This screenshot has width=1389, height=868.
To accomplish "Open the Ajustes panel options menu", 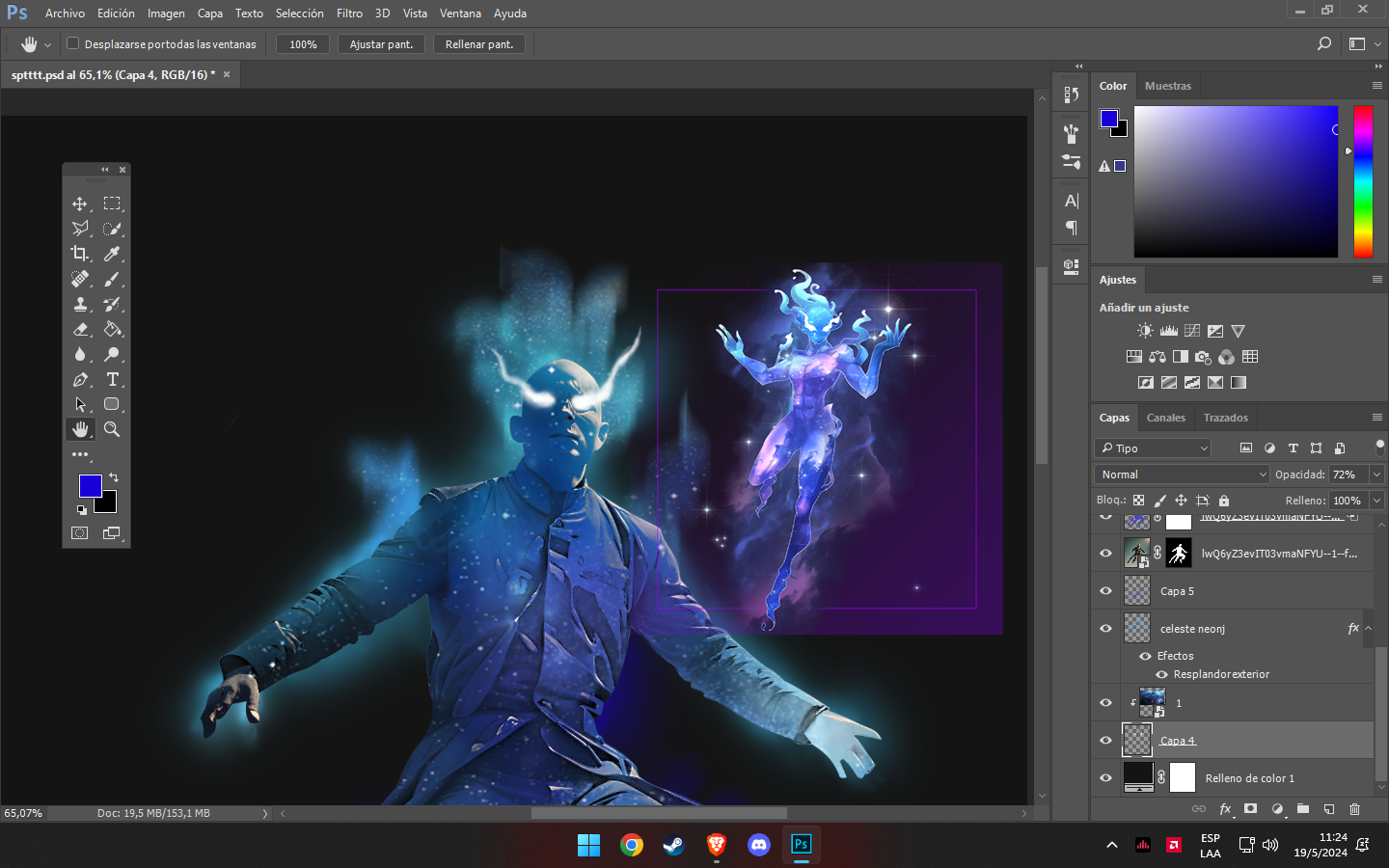I will click(x=1377, y=280).
